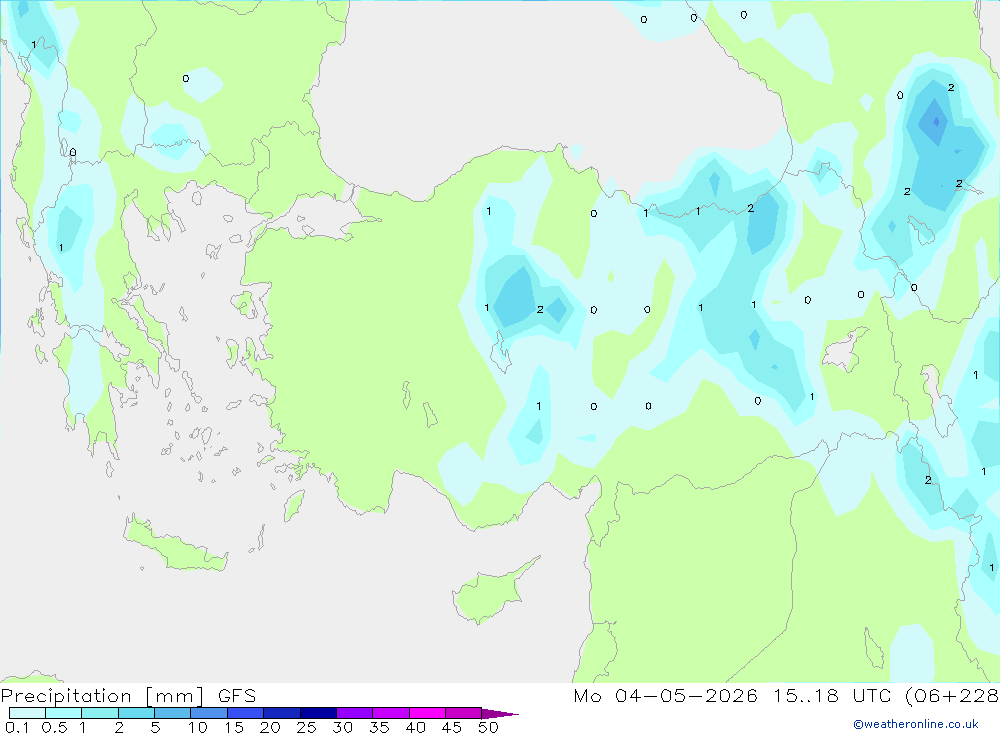Viewport: 1000px width, 733px height.
Task: Click the legend swatch between 5 and 10
Action: point(173,713)
